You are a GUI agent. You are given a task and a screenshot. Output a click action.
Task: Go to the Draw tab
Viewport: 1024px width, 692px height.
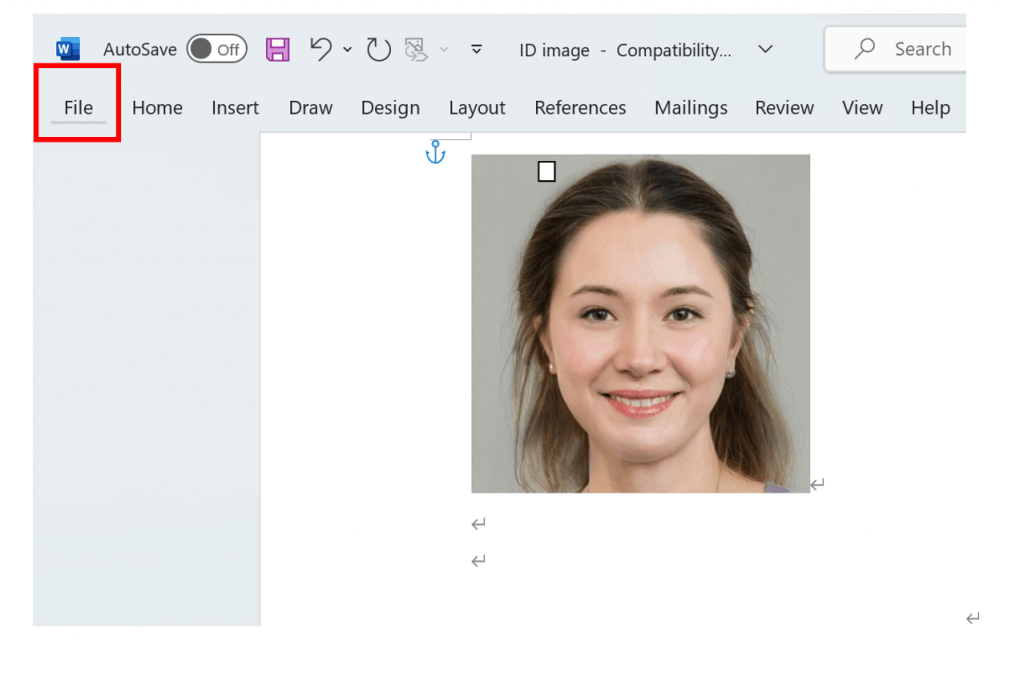(x=311, y=108)
